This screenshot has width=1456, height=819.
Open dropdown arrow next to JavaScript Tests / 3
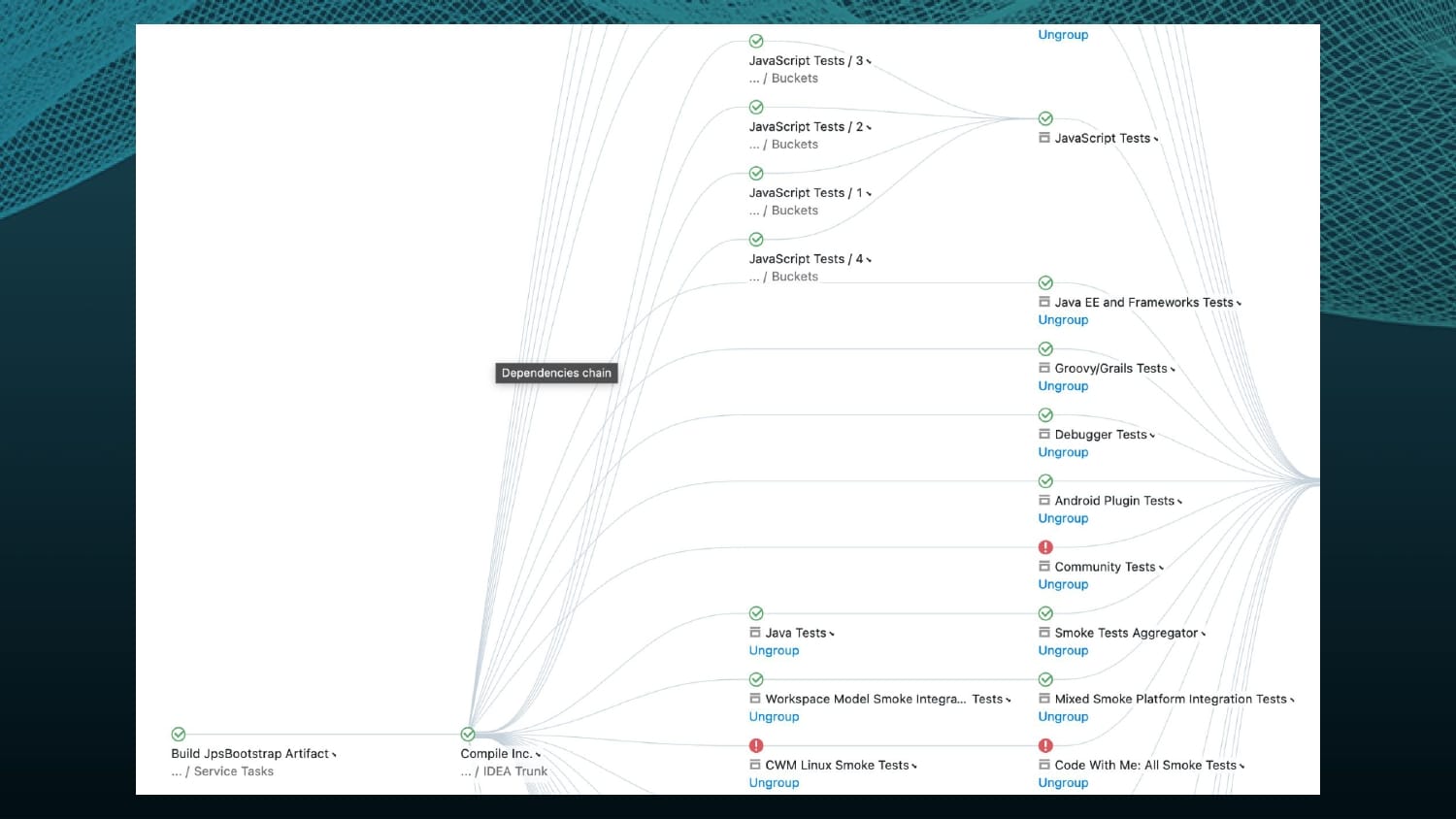(x=869, y=62)
